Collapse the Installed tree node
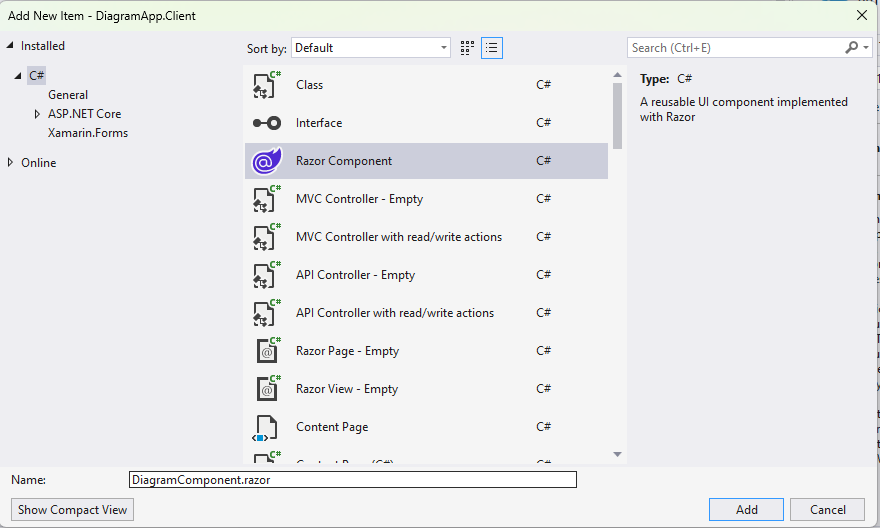This screenshot has height=528, width=880. pyautogui.click(x=10, y=45)
